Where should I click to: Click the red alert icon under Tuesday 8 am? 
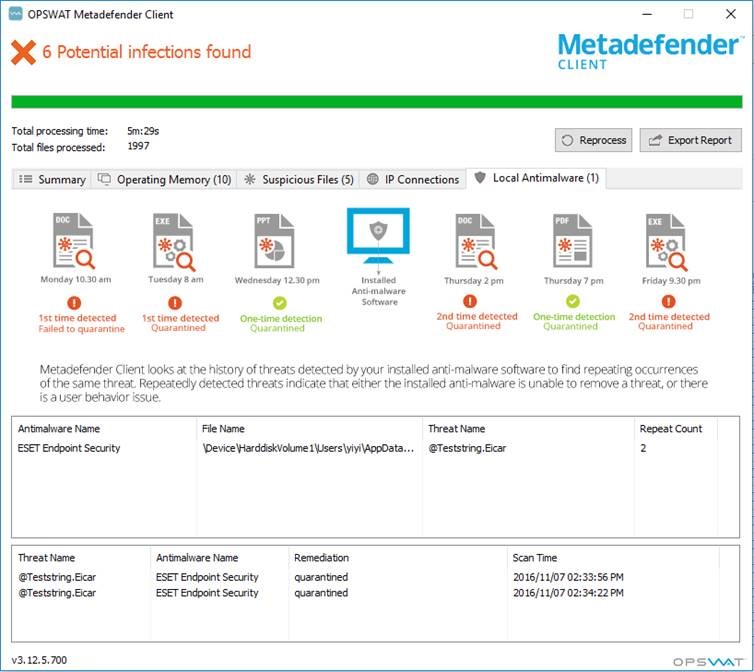[175, 303]
